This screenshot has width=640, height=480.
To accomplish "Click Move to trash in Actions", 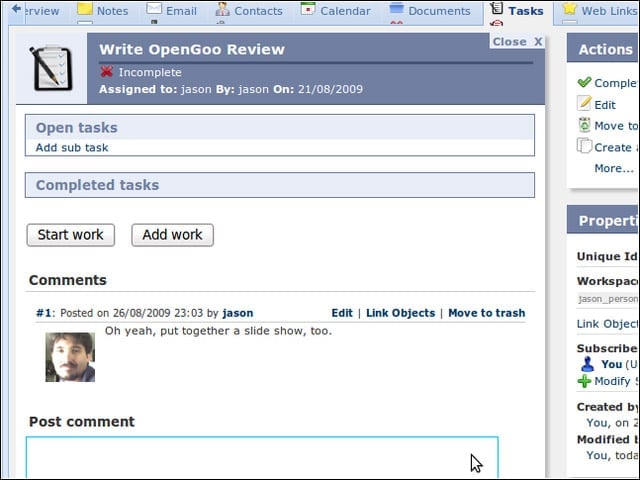I will (616, 126).
